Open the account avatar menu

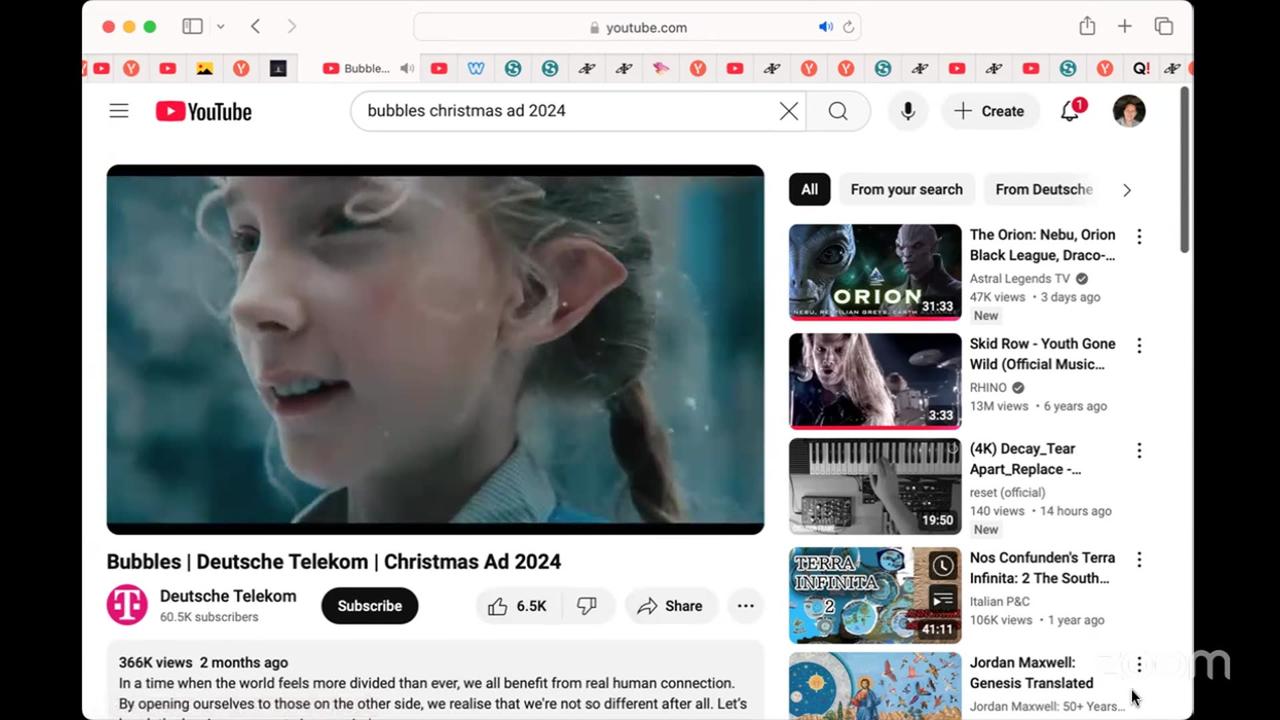coord(1129,111)
